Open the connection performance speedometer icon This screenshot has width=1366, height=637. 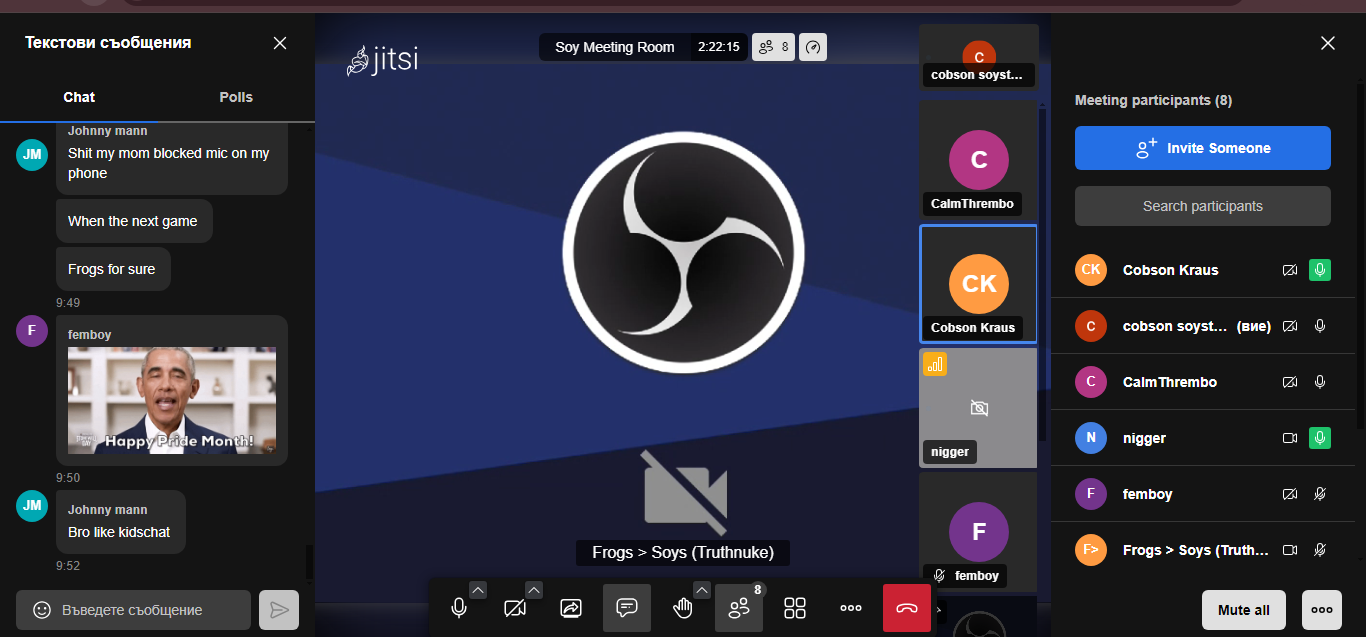[x=813, y=47]
